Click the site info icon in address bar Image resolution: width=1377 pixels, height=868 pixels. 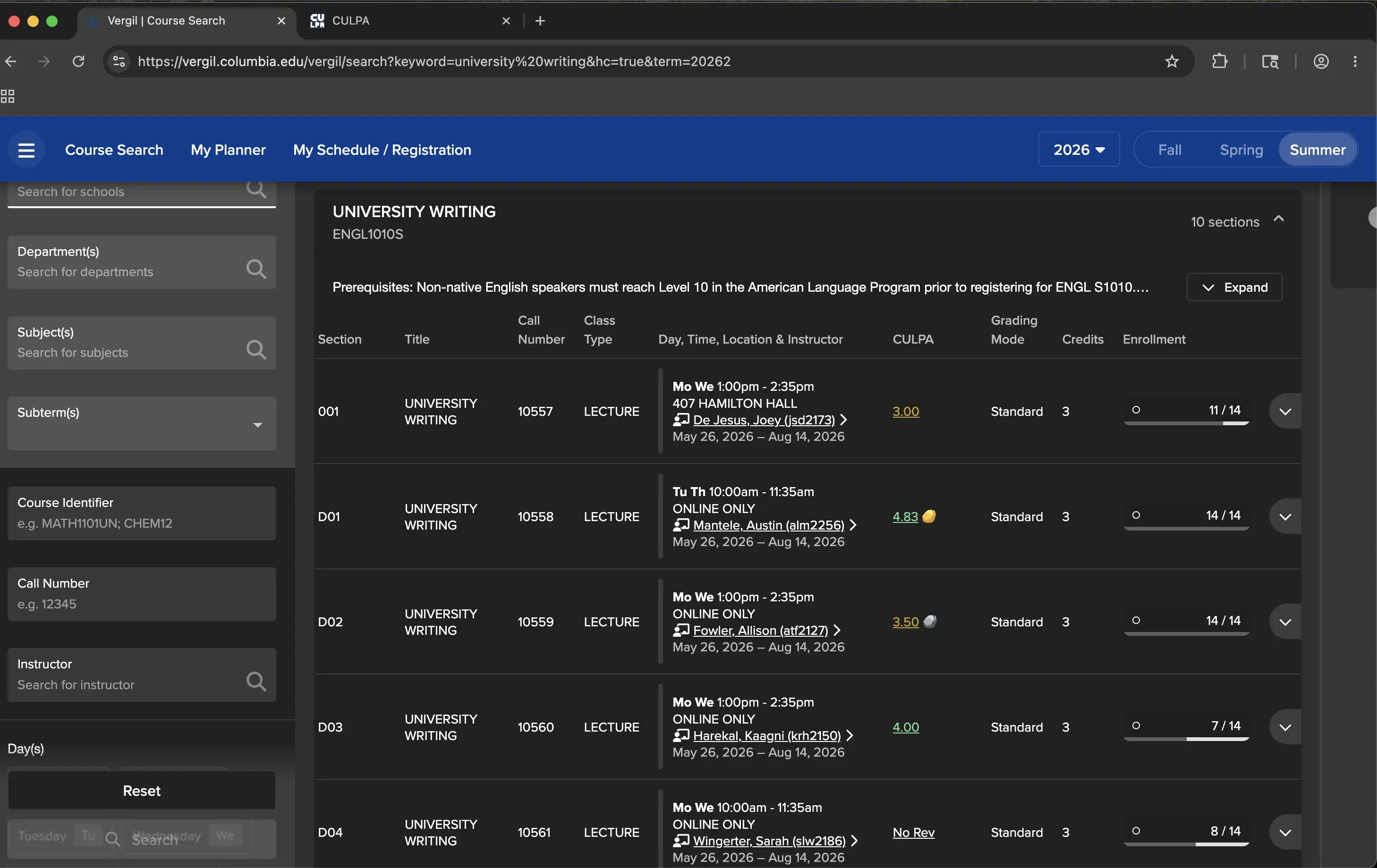[x=119, y=61]
